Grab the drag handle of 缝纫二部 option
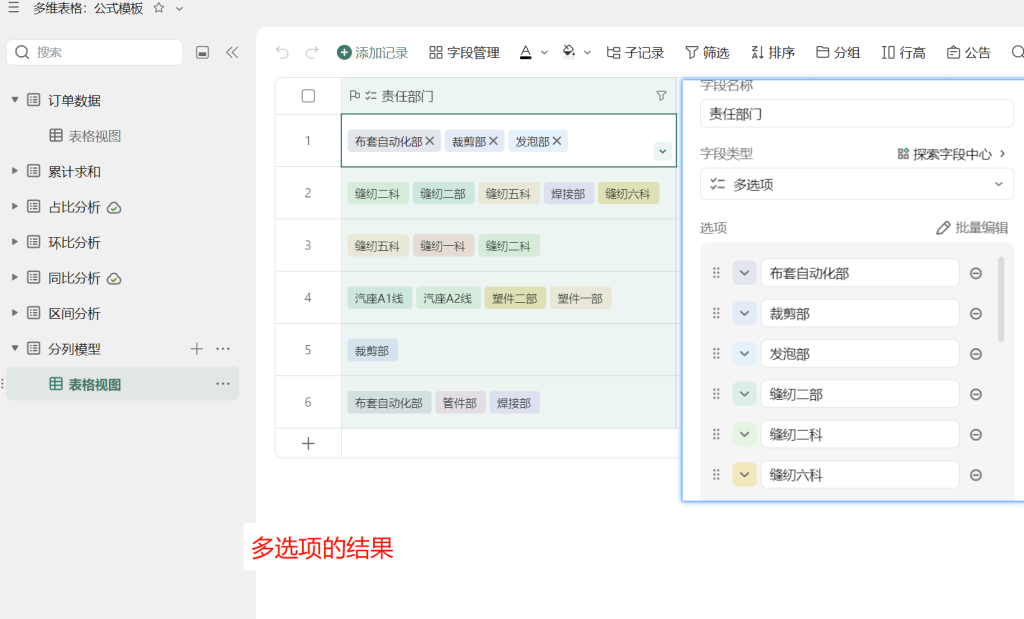 click(x=716, y=394)
